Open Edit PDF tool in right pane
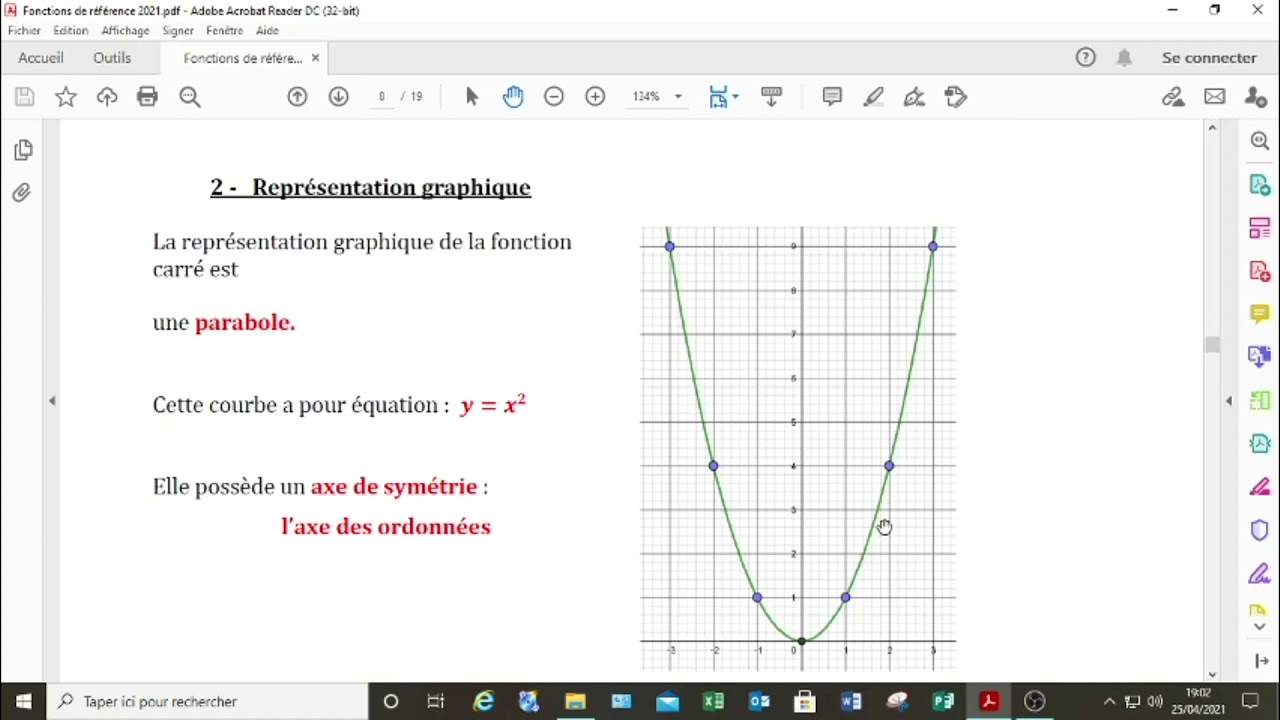 tap(1260, 228)
